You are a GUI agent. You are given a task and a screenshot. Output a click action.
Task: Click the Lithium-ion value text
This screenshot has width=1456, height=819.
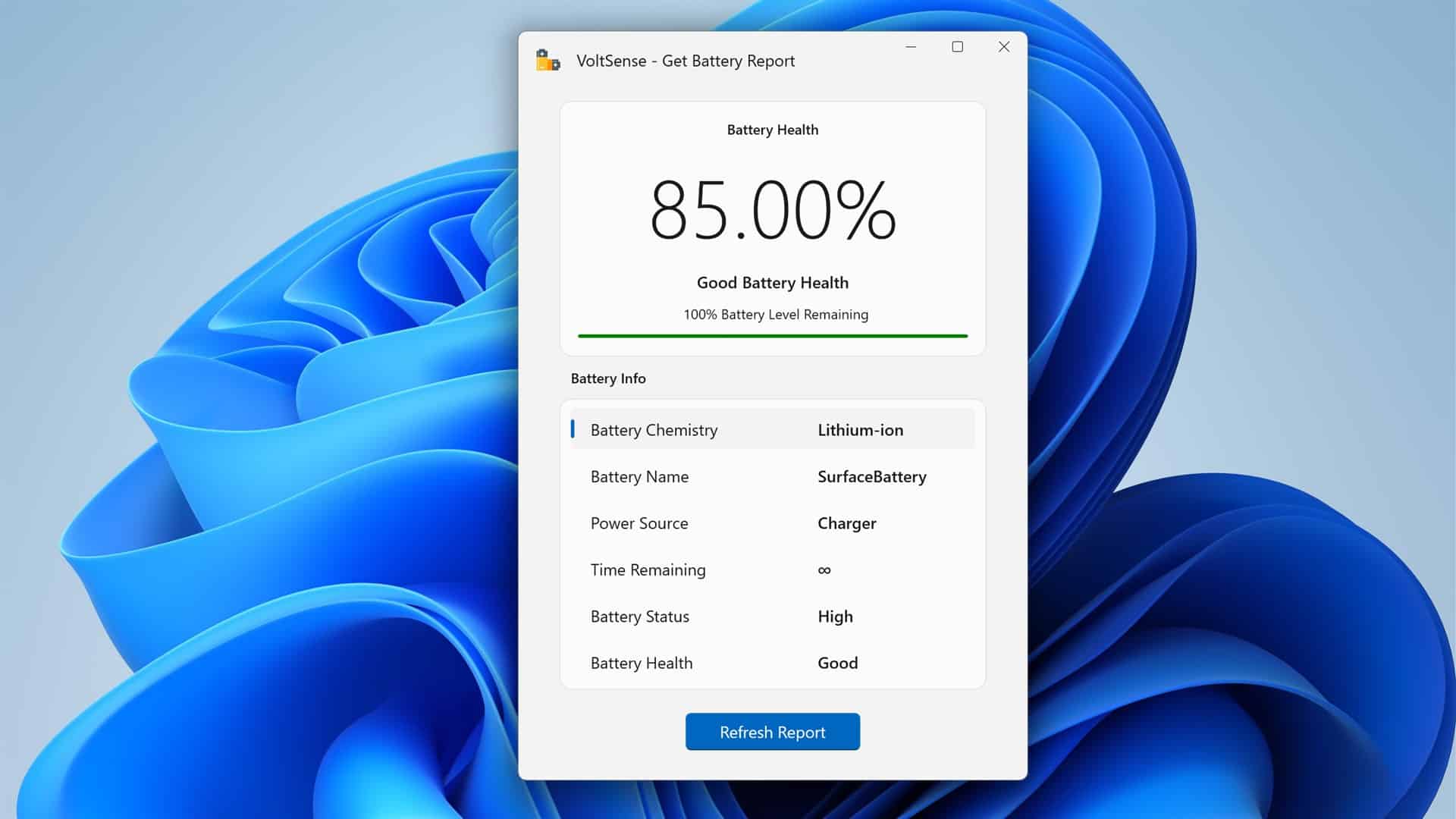860,430
